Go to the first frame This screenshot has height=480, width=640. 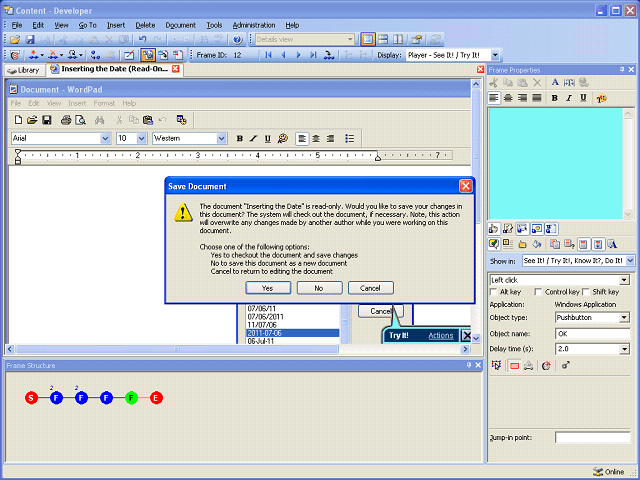click(268, 55)
